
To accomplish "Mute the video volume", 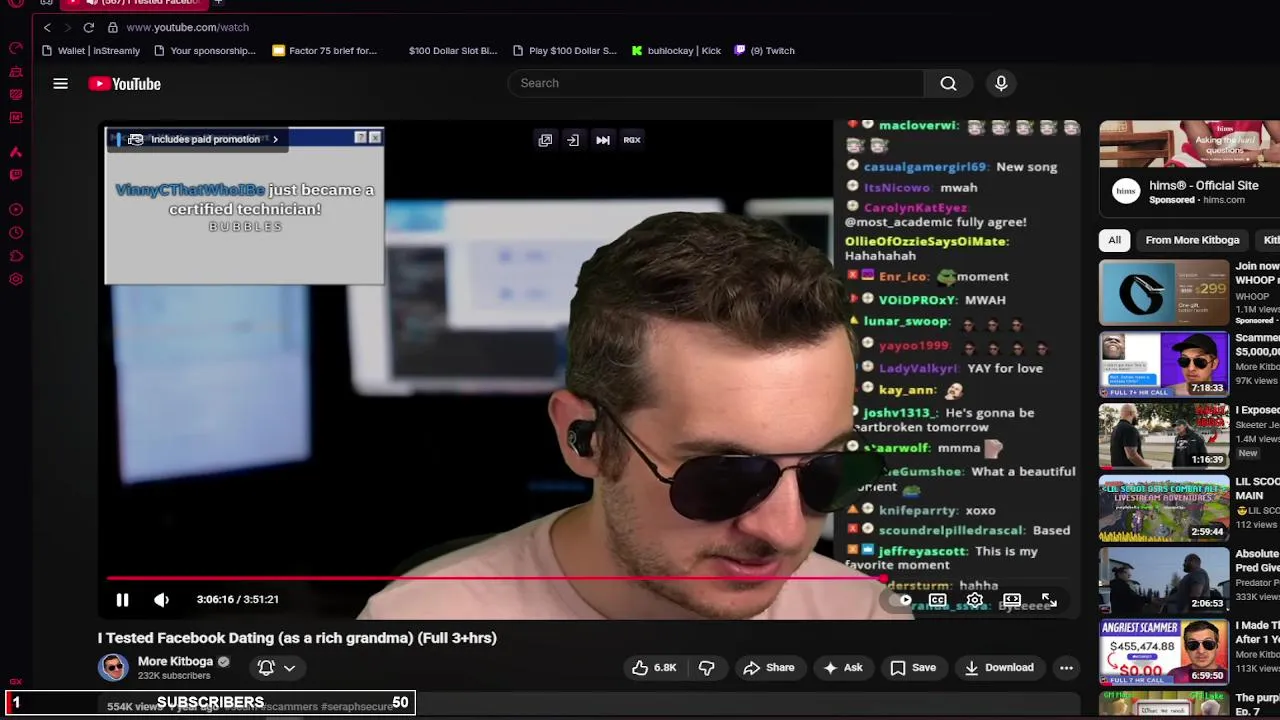I will coord(162,599).
